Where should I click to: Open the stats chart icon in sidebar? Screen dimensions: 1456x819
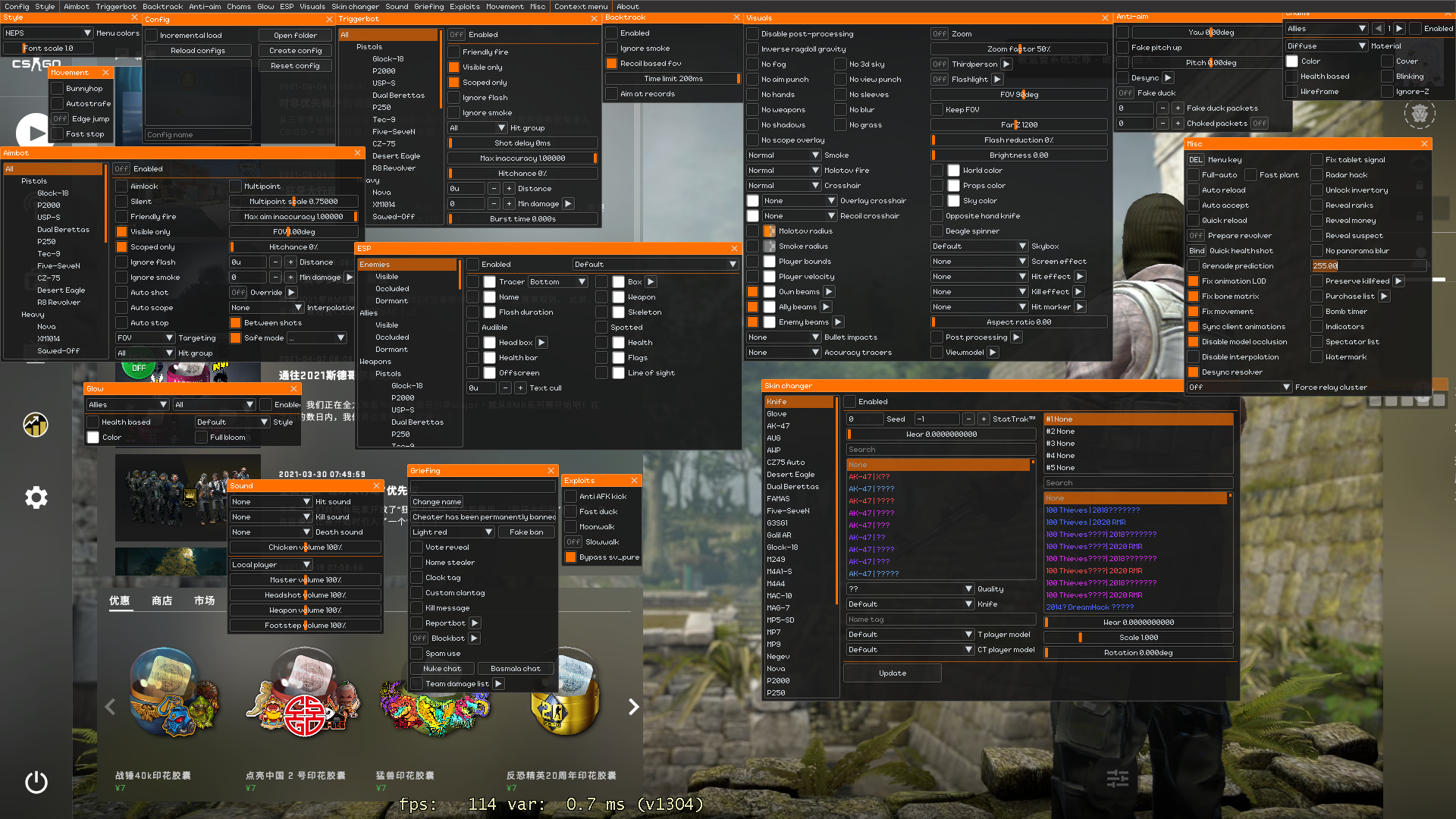pos(36,425)
